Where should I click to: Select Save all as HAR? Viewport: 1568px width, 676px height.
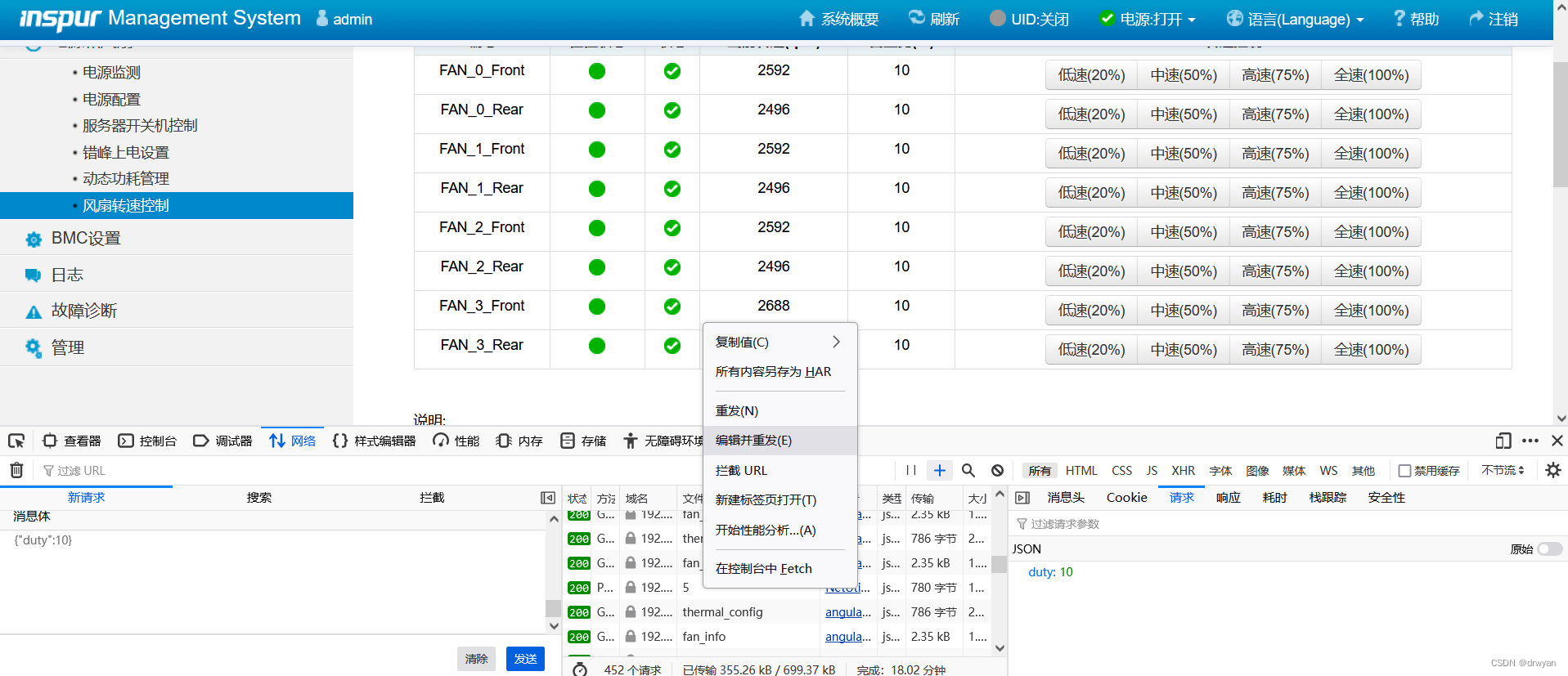point(779,372)
